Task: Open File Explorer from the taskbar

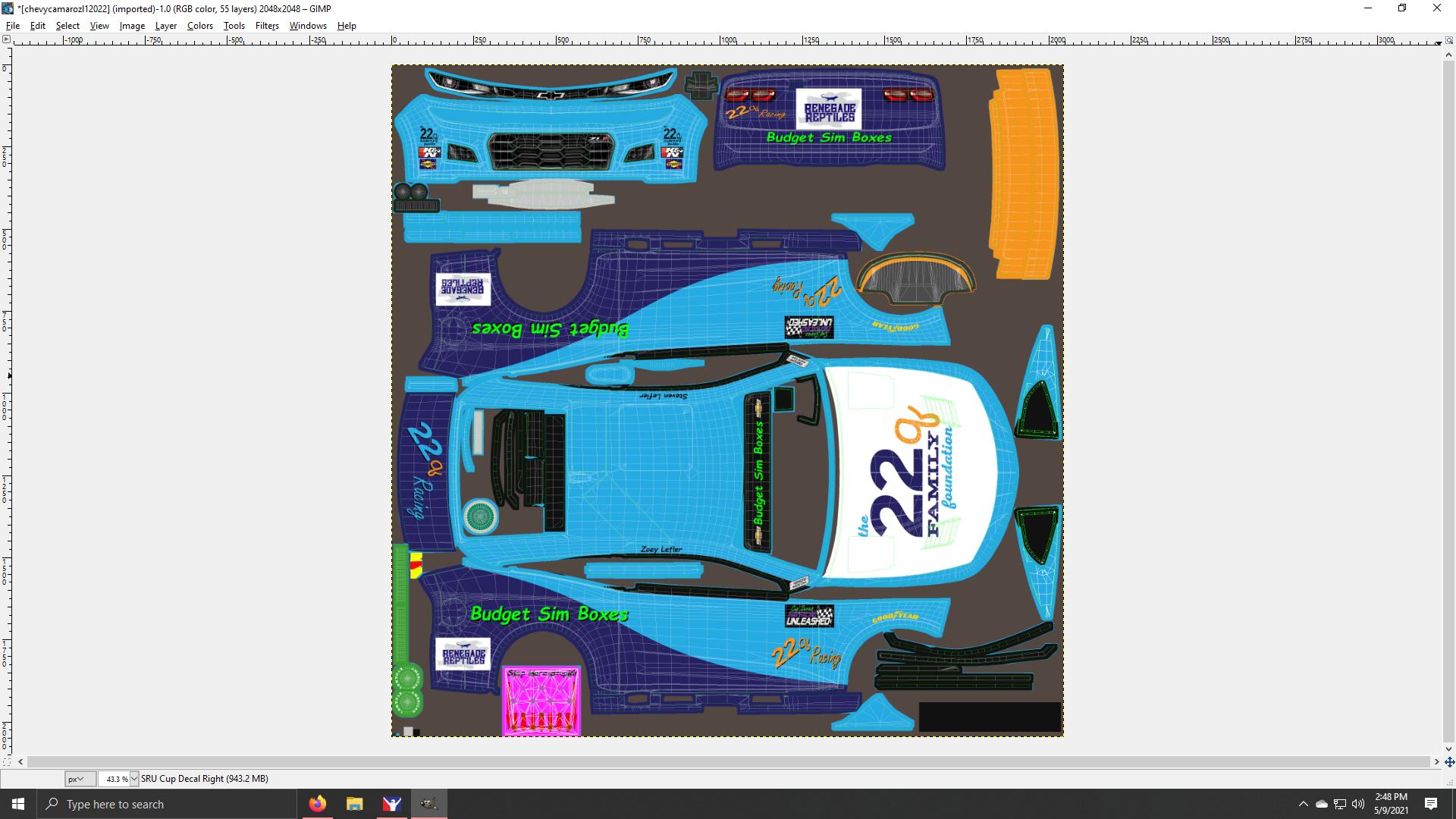Action: pyautogui.click(x=354, y=804)
